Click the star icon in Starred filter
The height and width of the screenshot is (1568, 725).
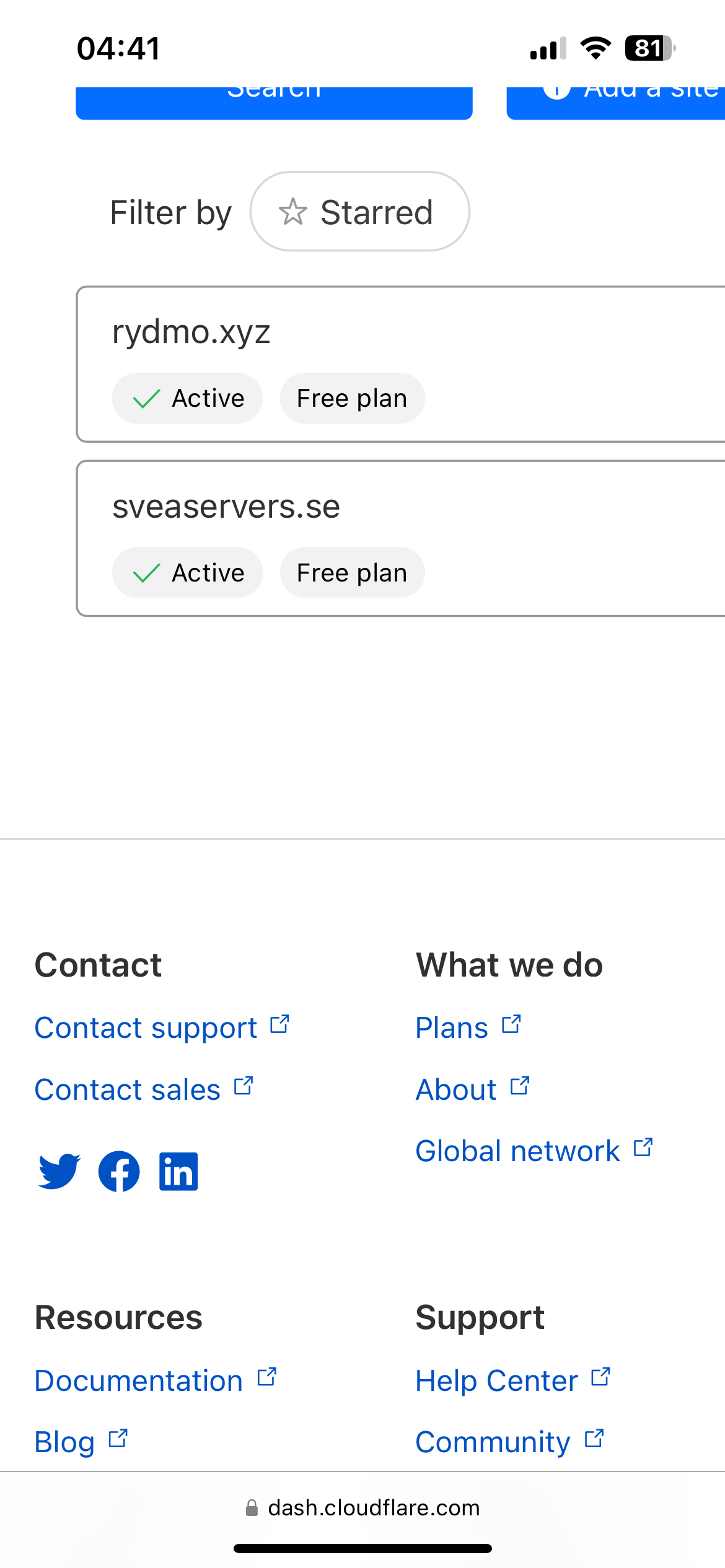(x=292, y=212)
